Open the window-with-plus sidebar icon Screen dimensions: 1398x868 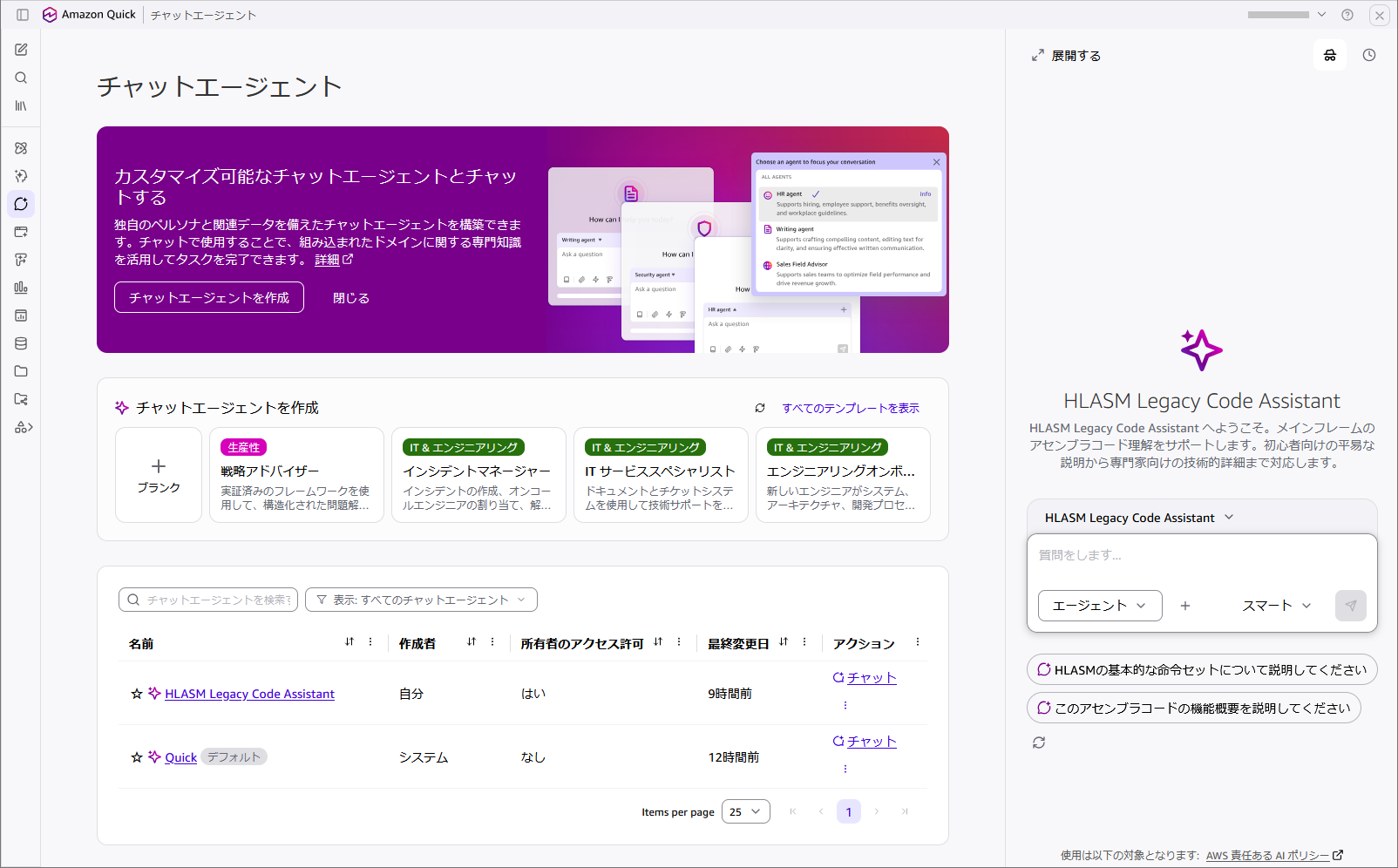point(21,232)
